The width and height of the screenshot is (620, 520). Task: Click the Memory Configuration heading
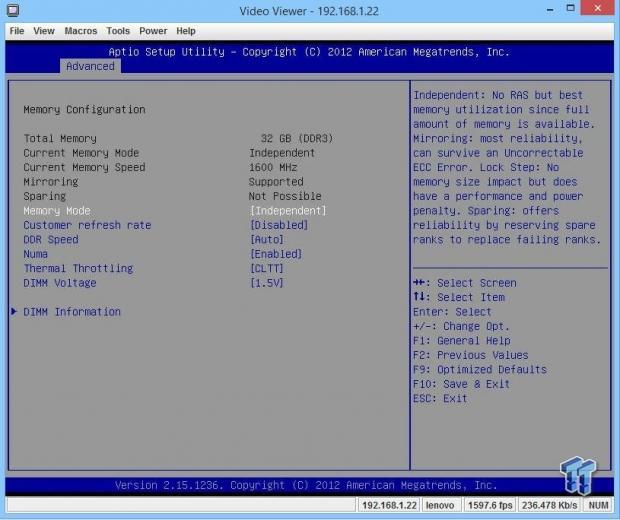click(84, 109)
